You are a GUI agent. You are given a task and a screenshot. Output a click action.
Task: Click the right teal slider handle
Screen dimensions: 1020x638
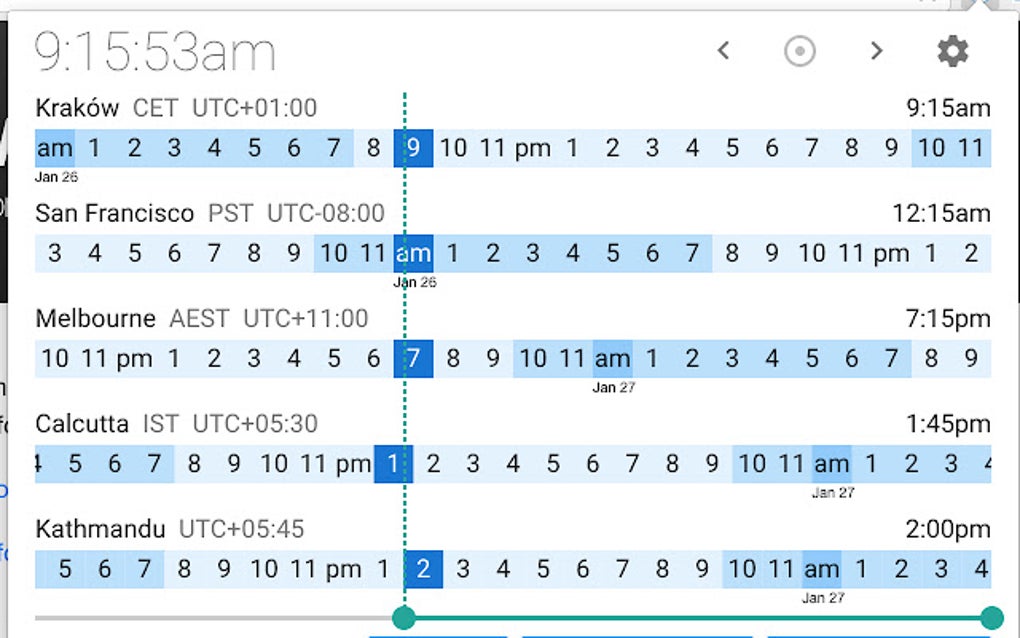pyautogui.click(x=991, y=618)
